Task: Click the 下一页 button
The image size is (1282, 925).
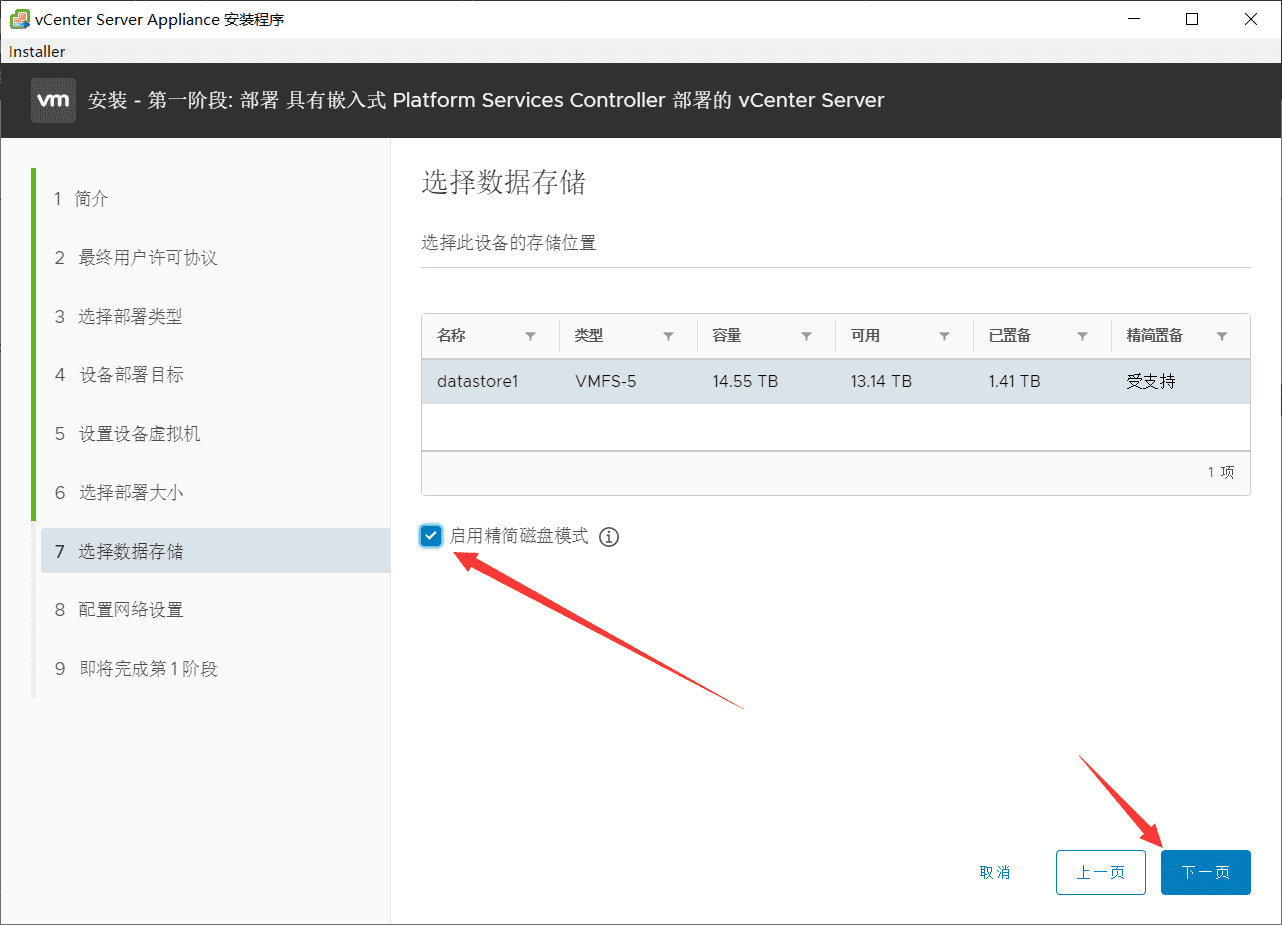Action: click(1205, 872)
